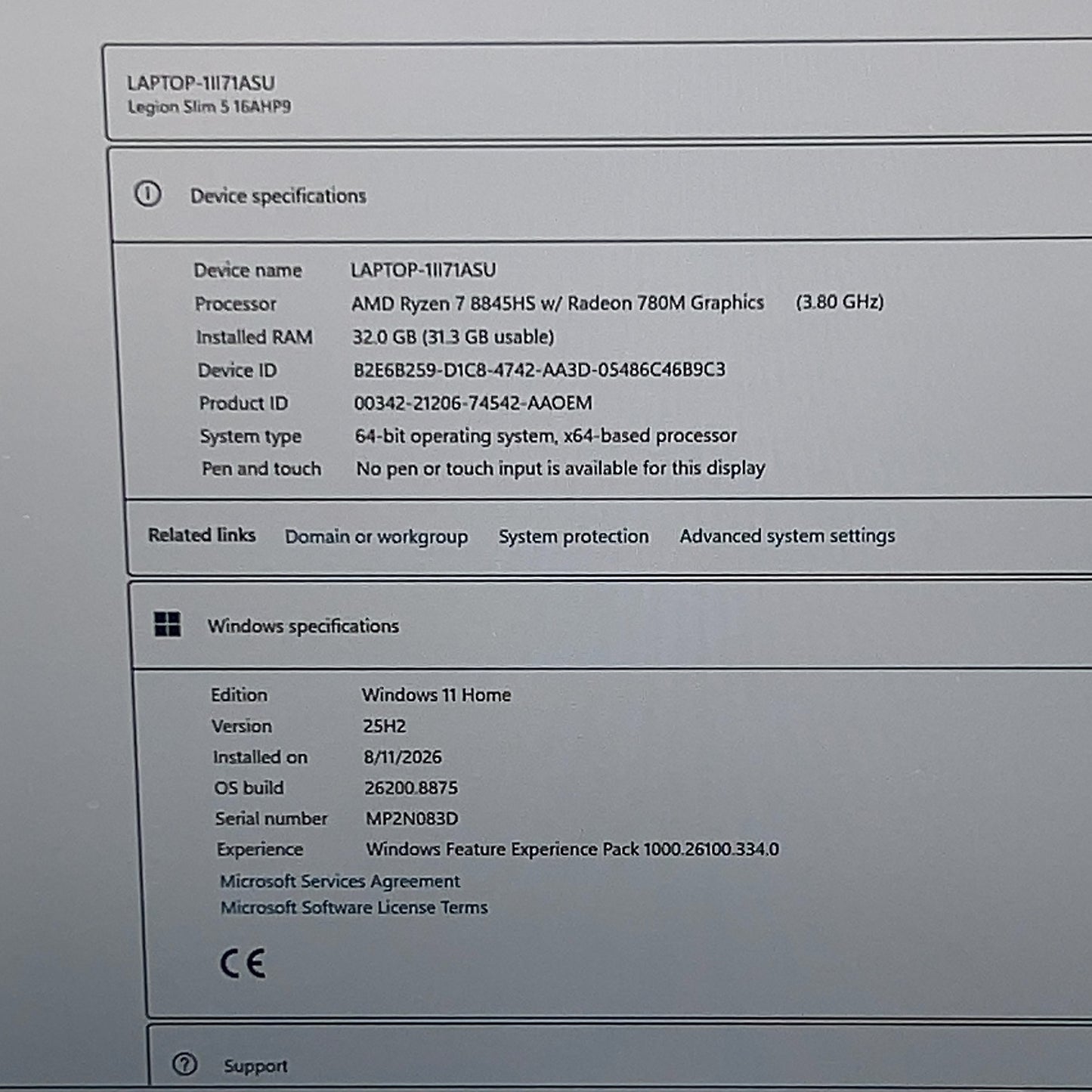Expand the Device specifications section header
The width and height of the screenshot is (1092, 1092).
coord(602,195)
